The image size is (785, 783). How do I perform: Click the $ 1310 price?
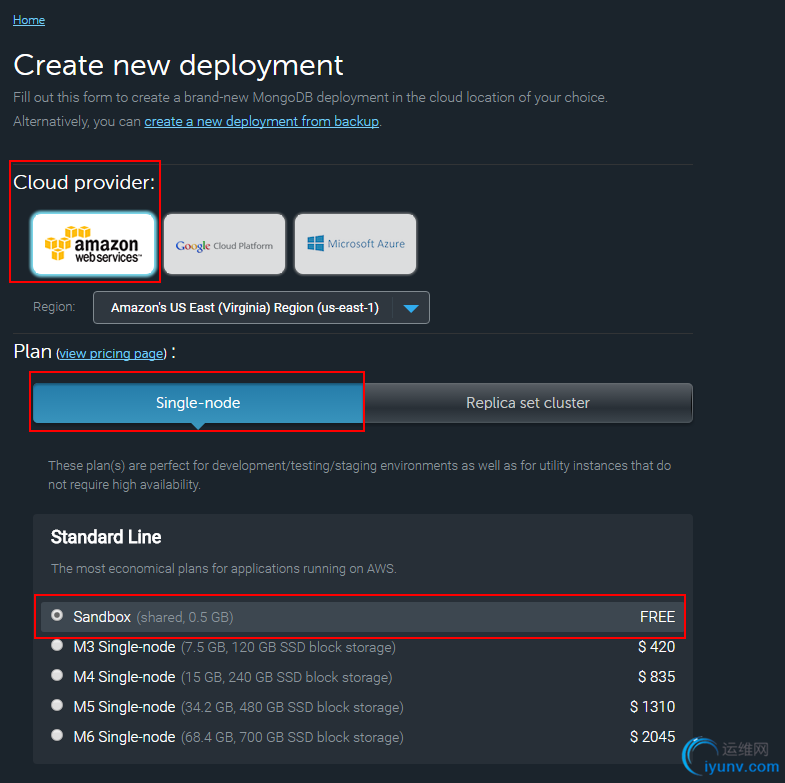652,707
